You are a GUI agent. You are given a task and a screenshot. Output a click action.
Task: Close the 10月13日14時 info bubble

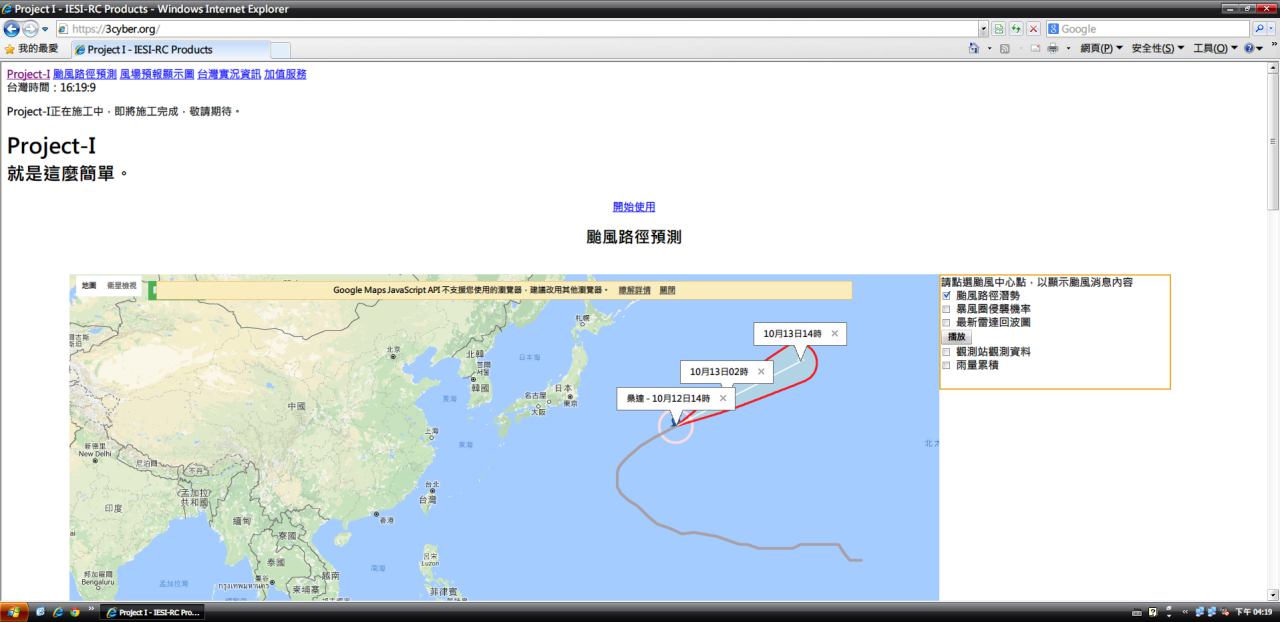tap(835, 333)
